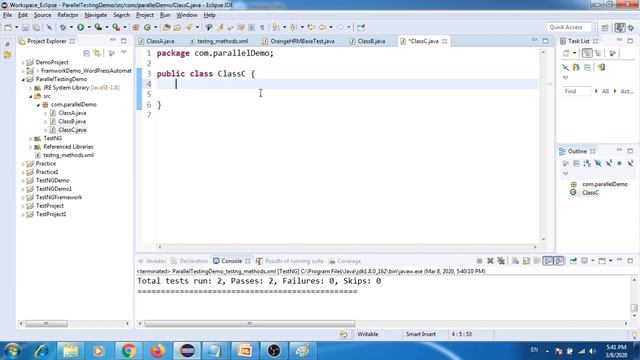Click the Console horizontal scrollbar thumb

click(249, 324)
